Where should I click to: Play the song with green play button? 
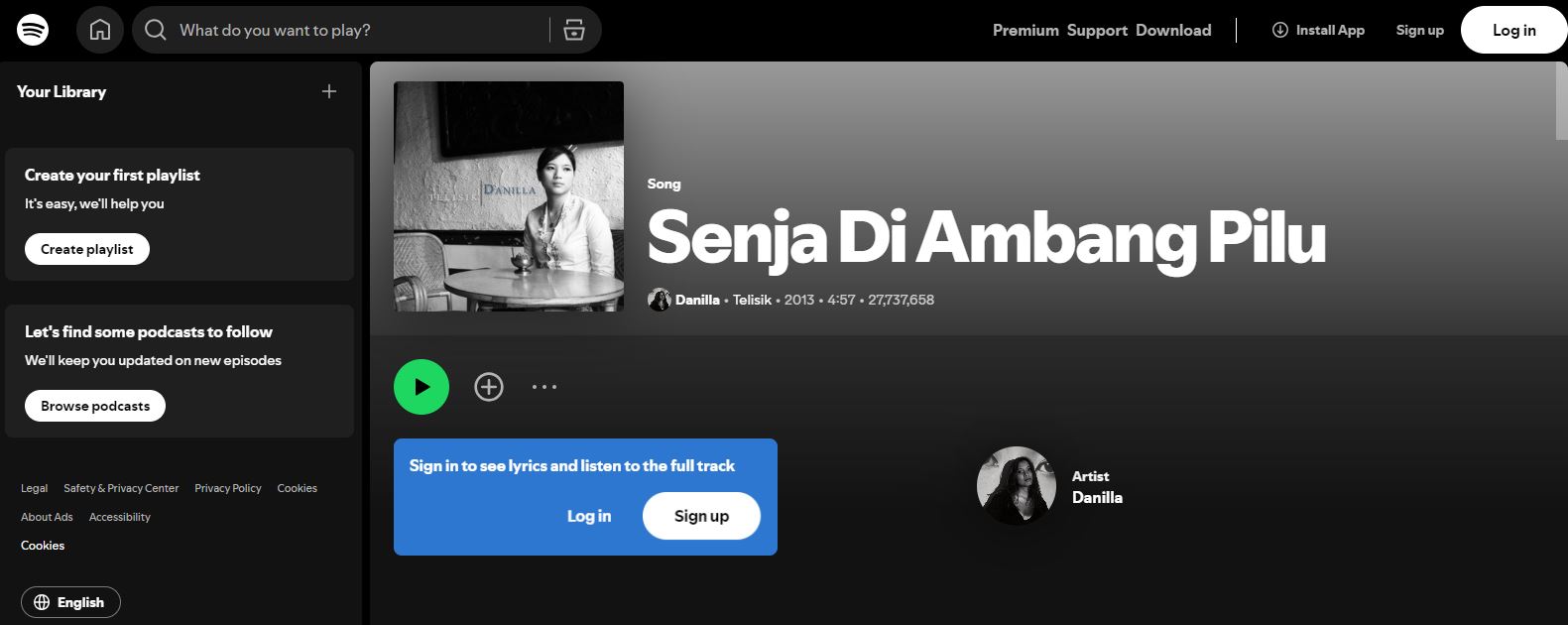422,387
